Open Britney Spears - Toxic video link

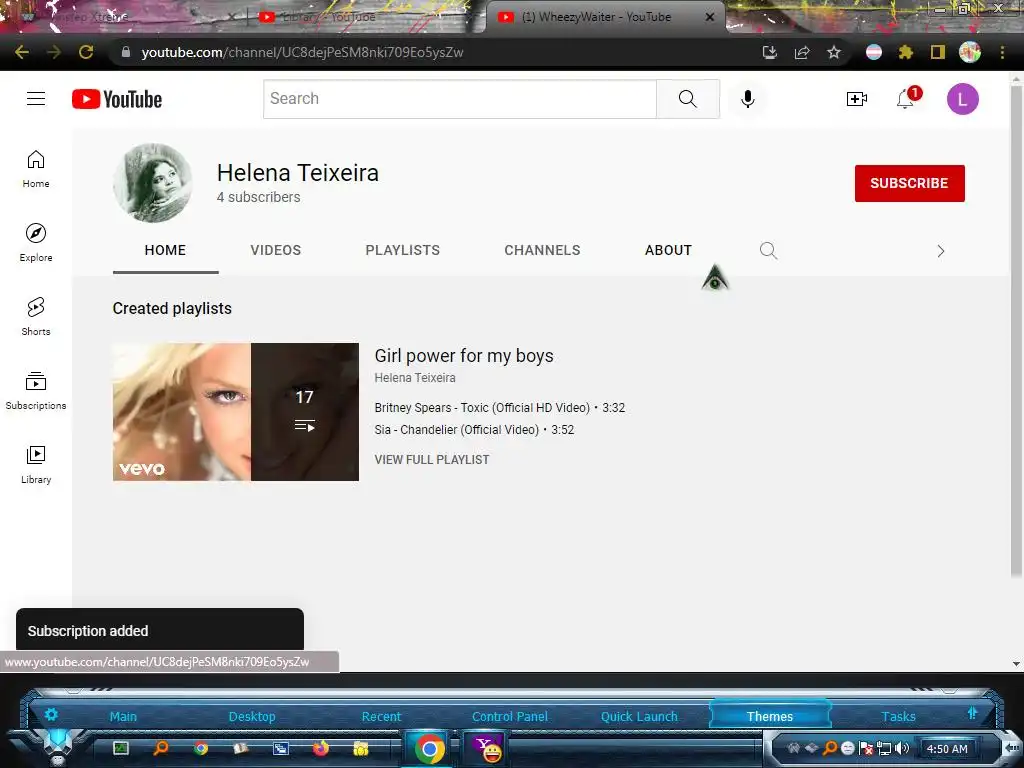pyautogui.click(x=482, y=408)
